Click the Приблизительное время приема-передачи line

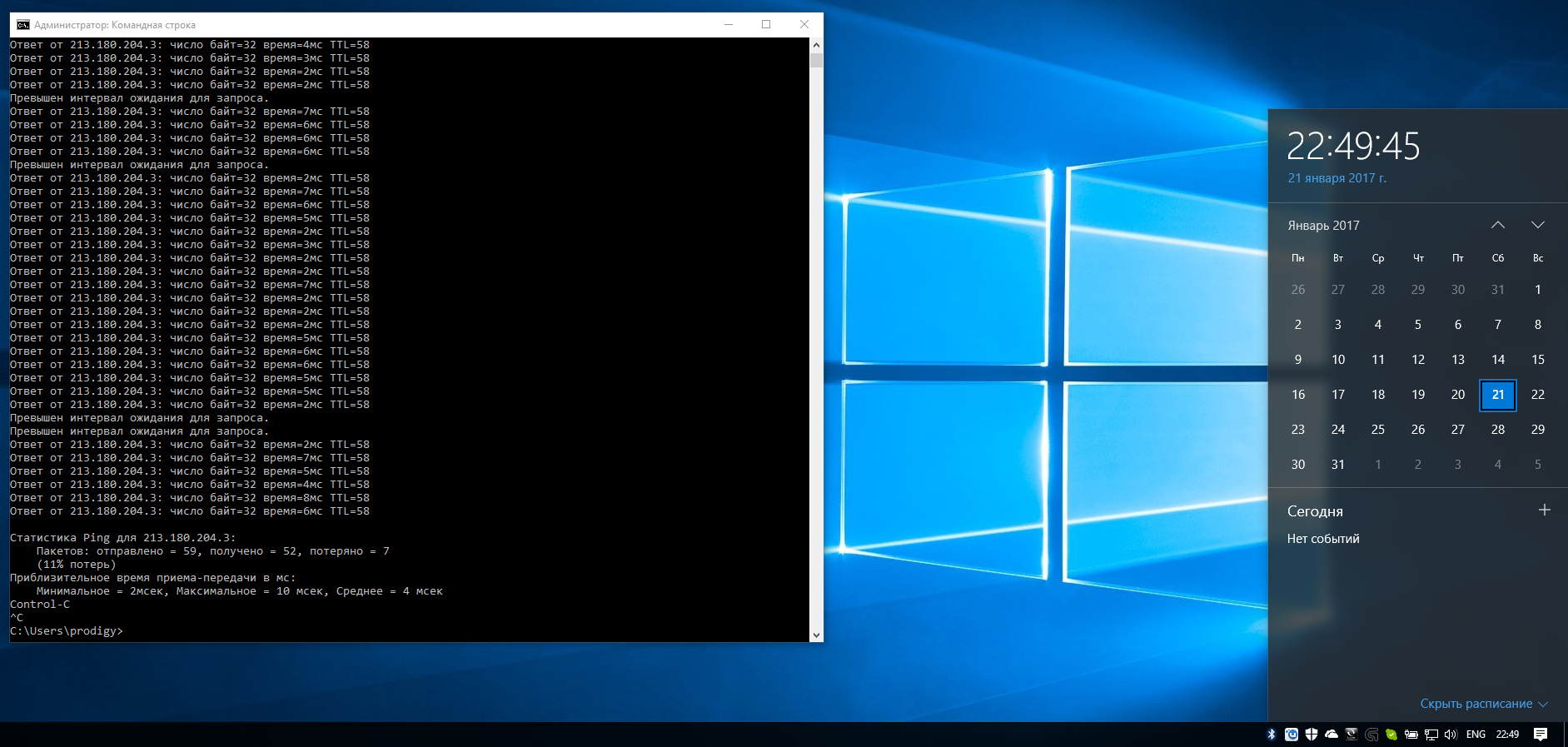point(153,578)
